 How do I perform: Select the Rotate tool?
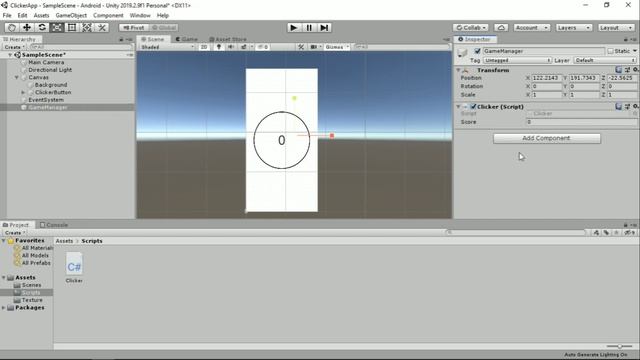click(42, 27)
